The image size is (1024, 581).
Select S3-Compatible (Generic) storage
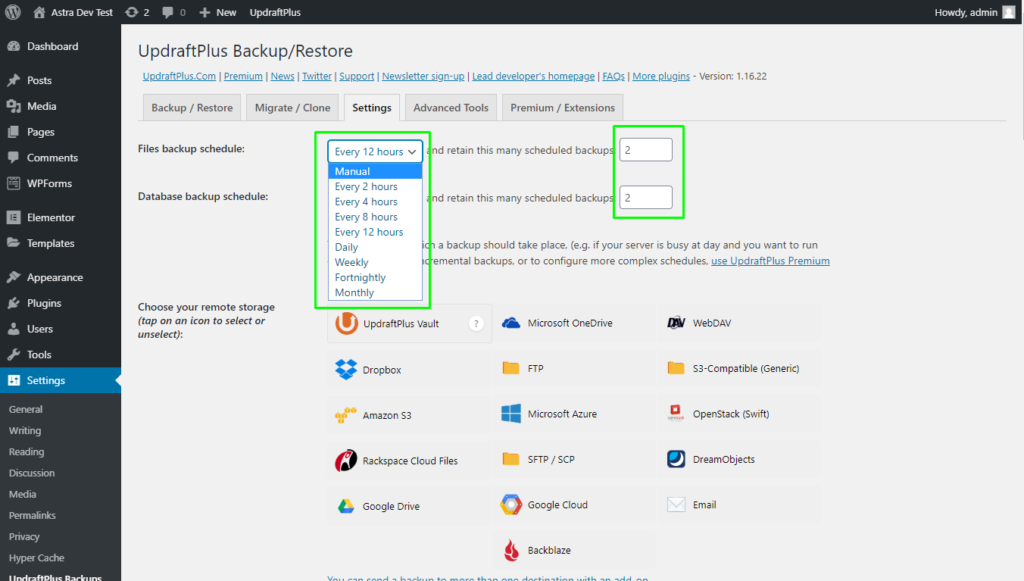pyautogui.click(x=739, y=368)
